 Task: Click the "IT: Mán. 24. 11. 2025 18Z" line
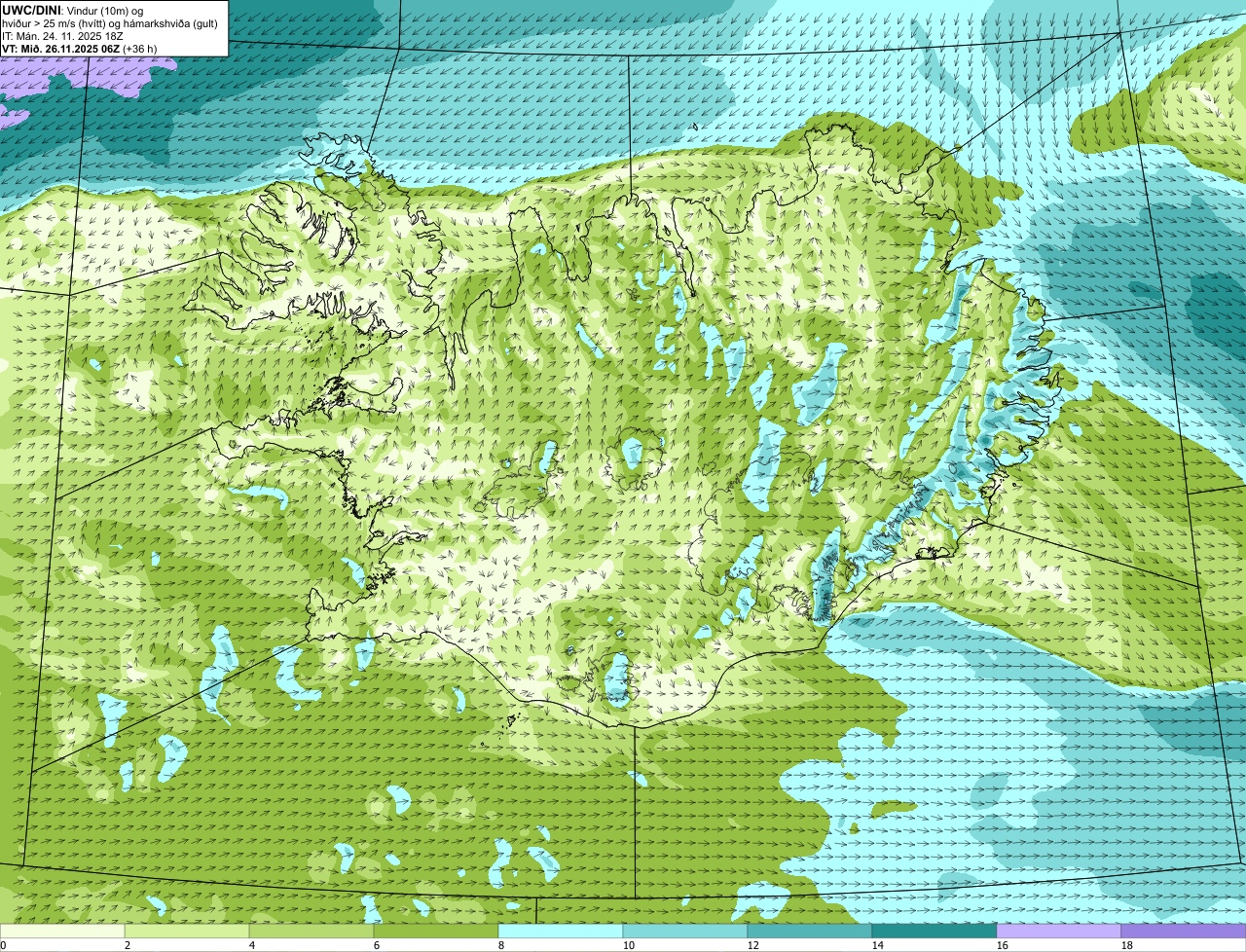point(63,35)
